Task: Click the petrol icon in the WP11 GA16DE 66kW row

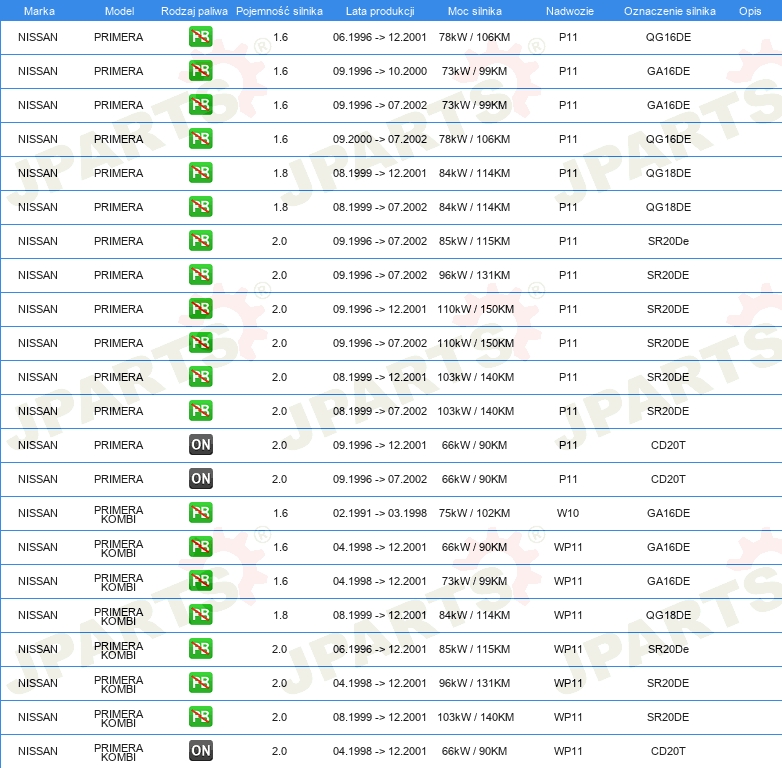Action: tap(200, 547)
